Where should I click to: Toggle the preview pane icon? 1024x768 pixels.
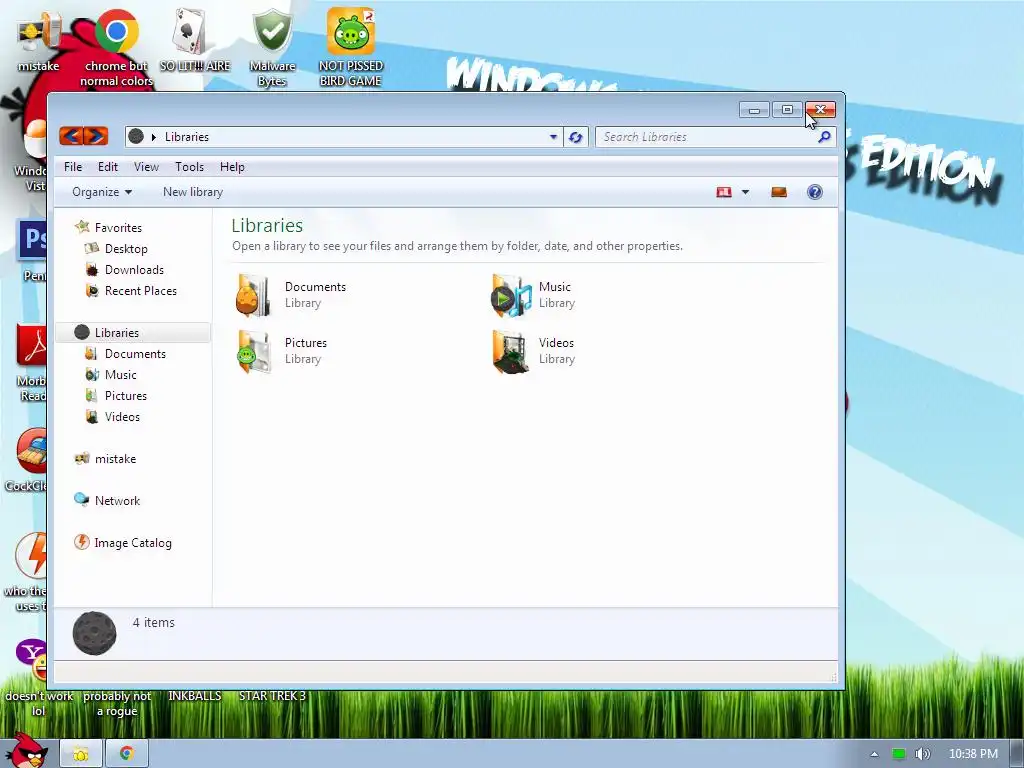click(778, 192)
